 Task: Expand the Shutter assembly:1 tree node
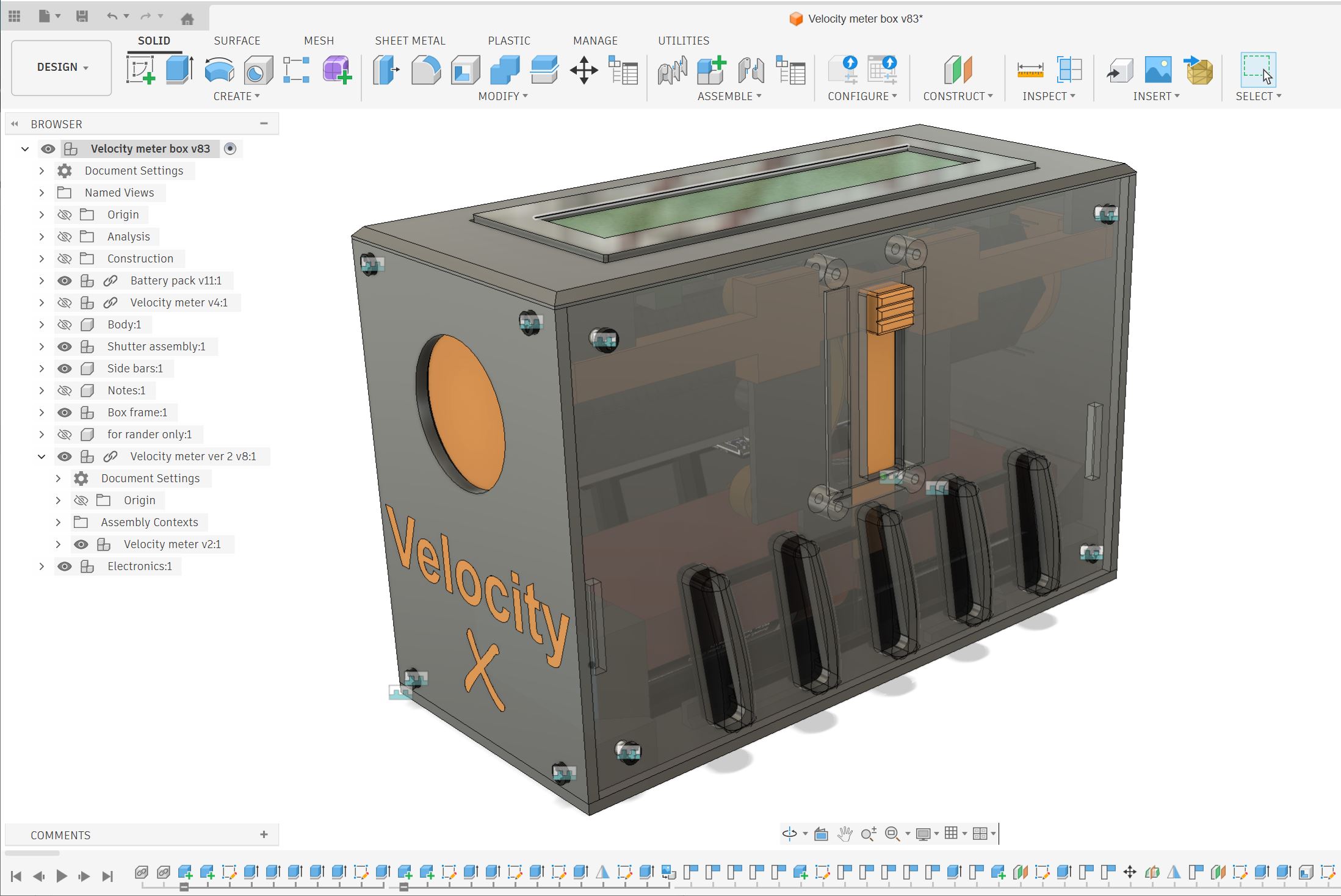pyautogui.click(x=42, y=347)
